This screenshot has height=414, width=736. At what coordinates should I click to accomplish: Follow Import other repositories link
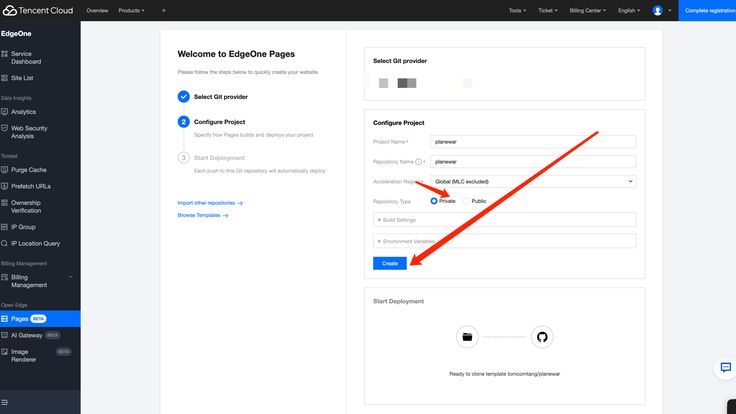click(210, 203)
